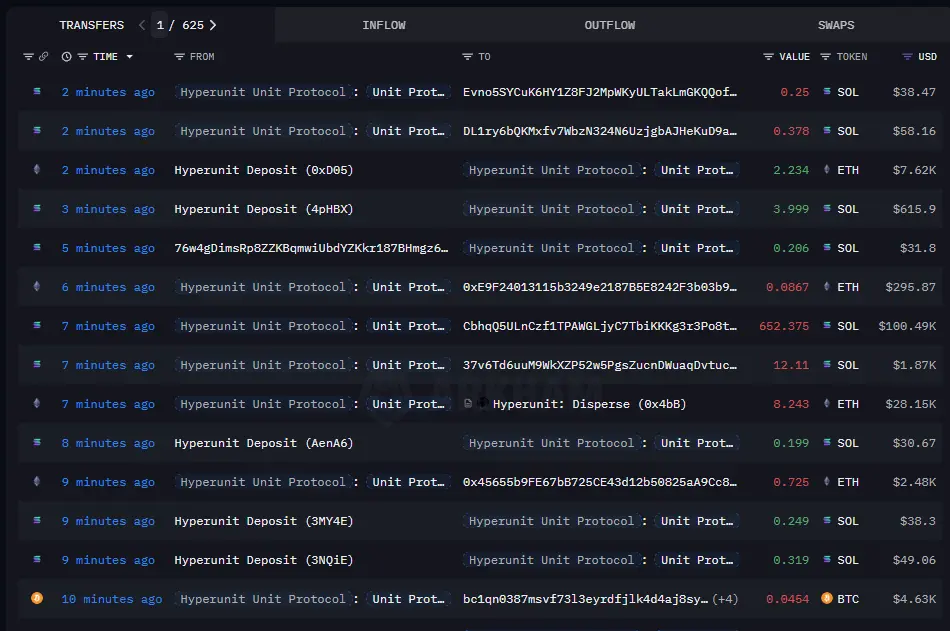
Task: Click Solana chain icon on 3.999 SOL row
Action: pos(37,209)
